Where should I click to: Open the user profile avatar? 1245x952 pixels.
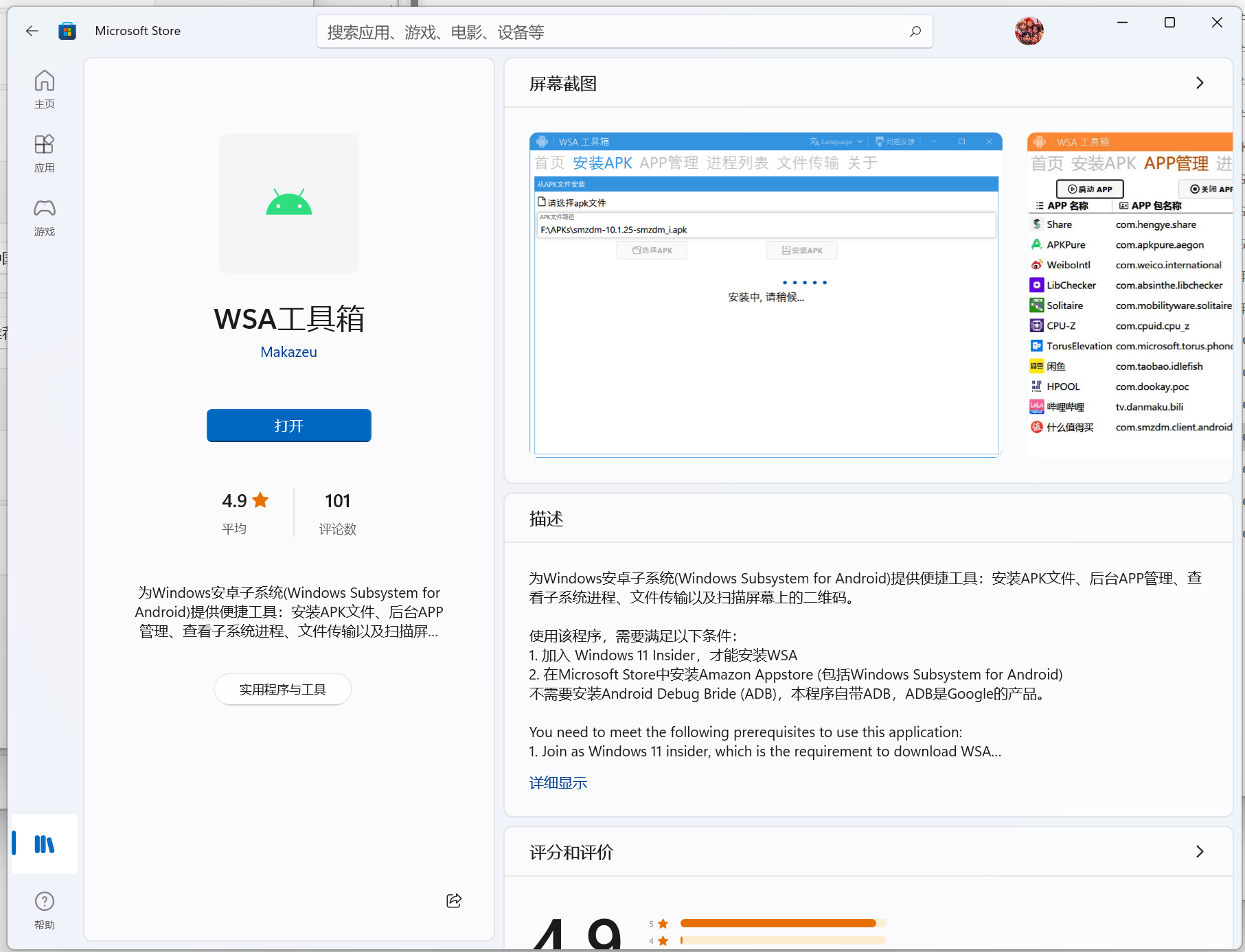click(1029, 31)
